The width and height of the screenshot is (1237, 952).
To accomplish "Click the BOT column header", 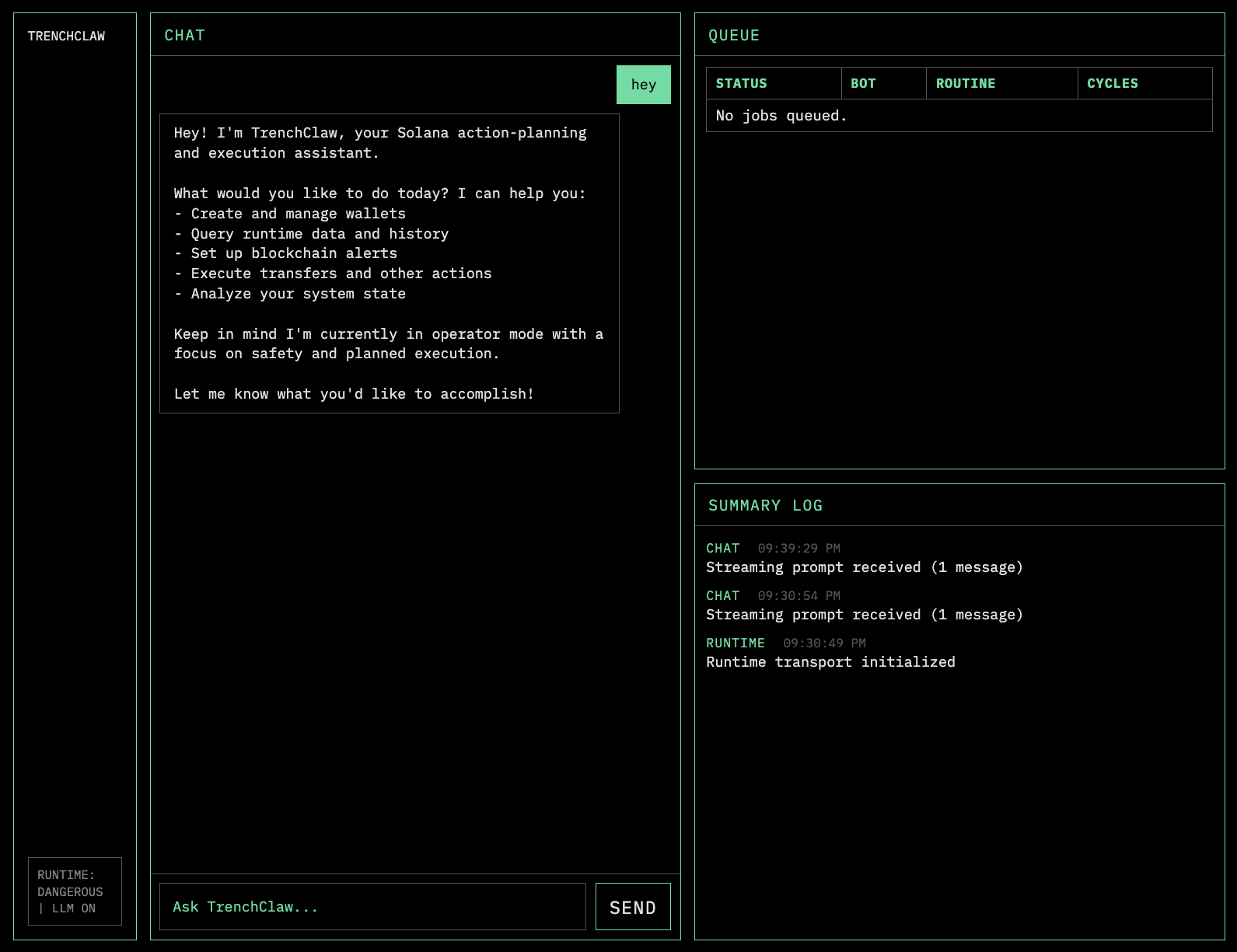I will [884, 83].
